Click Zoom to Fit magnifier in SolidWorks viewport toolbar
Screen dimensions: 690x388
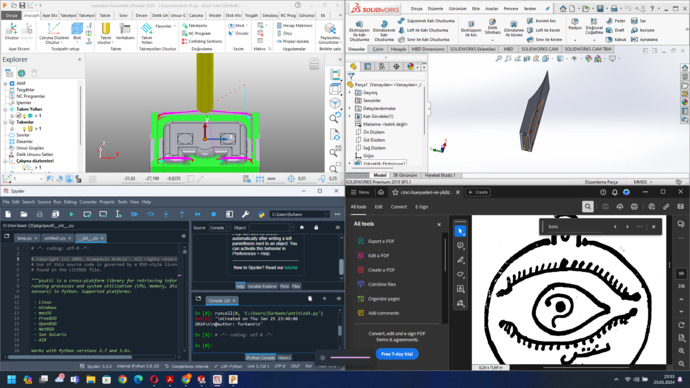coord(499,59)
